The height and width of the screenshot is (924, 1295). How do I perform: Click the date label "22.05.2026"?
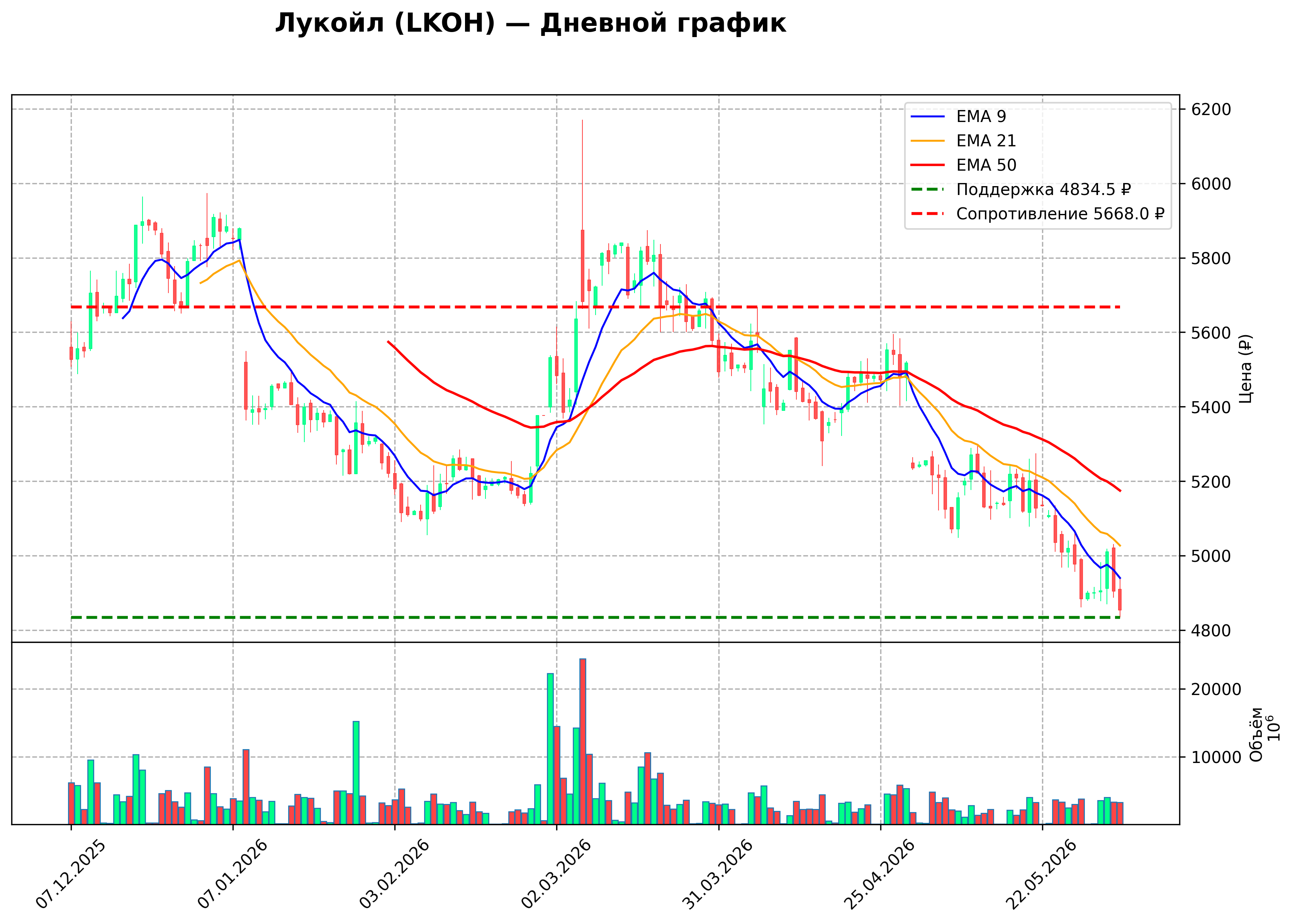pyautogui.click(x=1042, y=875)
